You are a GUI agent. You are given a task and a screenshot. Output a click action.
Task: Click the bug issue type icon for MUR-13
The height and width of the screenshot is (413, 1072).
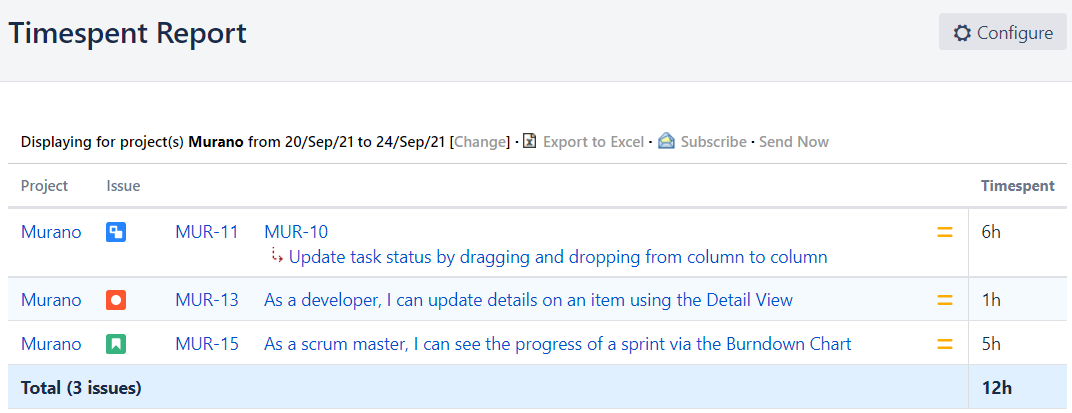[x=116, y=299]
